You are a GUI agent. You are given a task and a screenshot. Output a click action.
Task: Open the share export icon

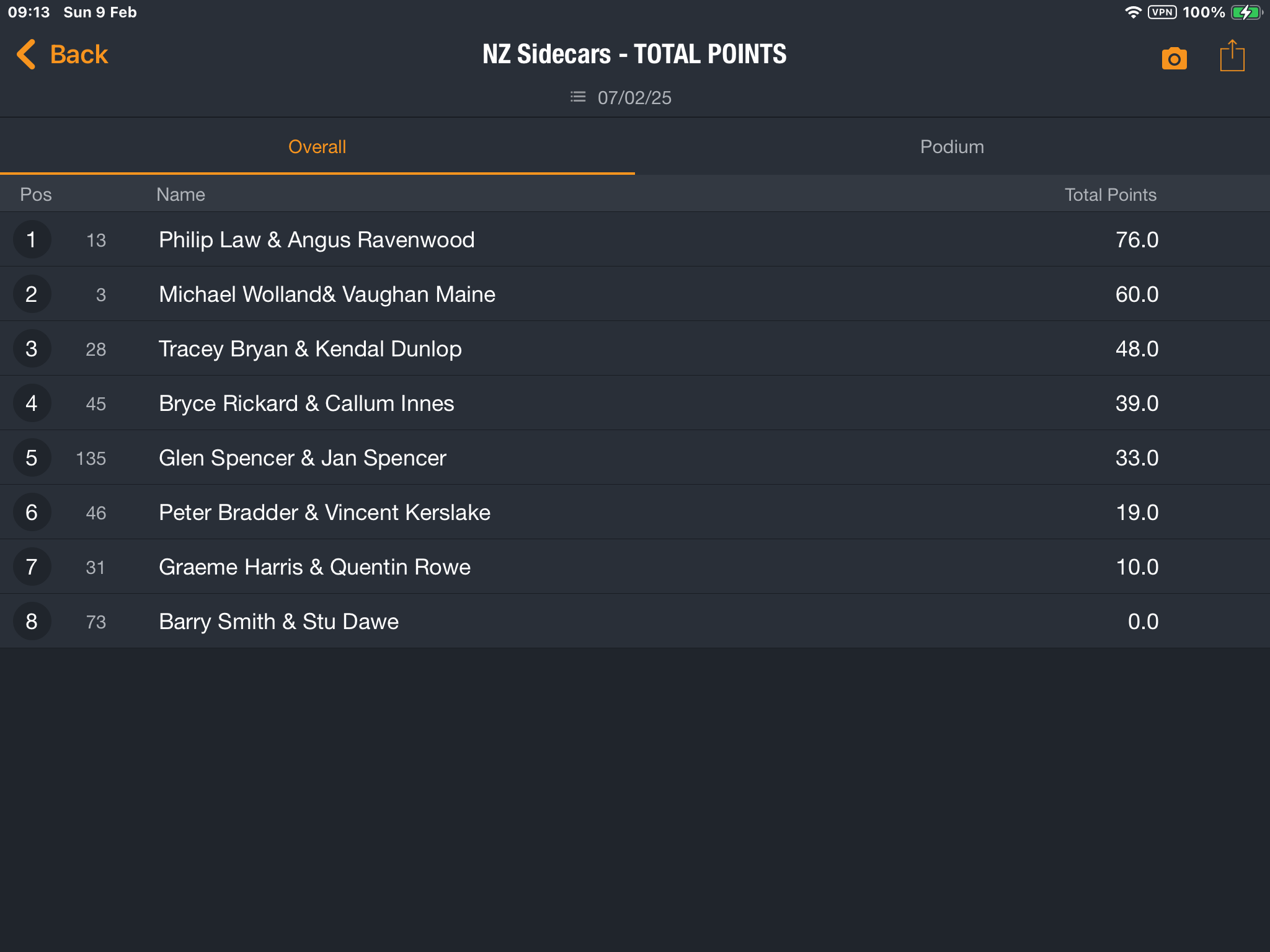(x=1232, y=56)
